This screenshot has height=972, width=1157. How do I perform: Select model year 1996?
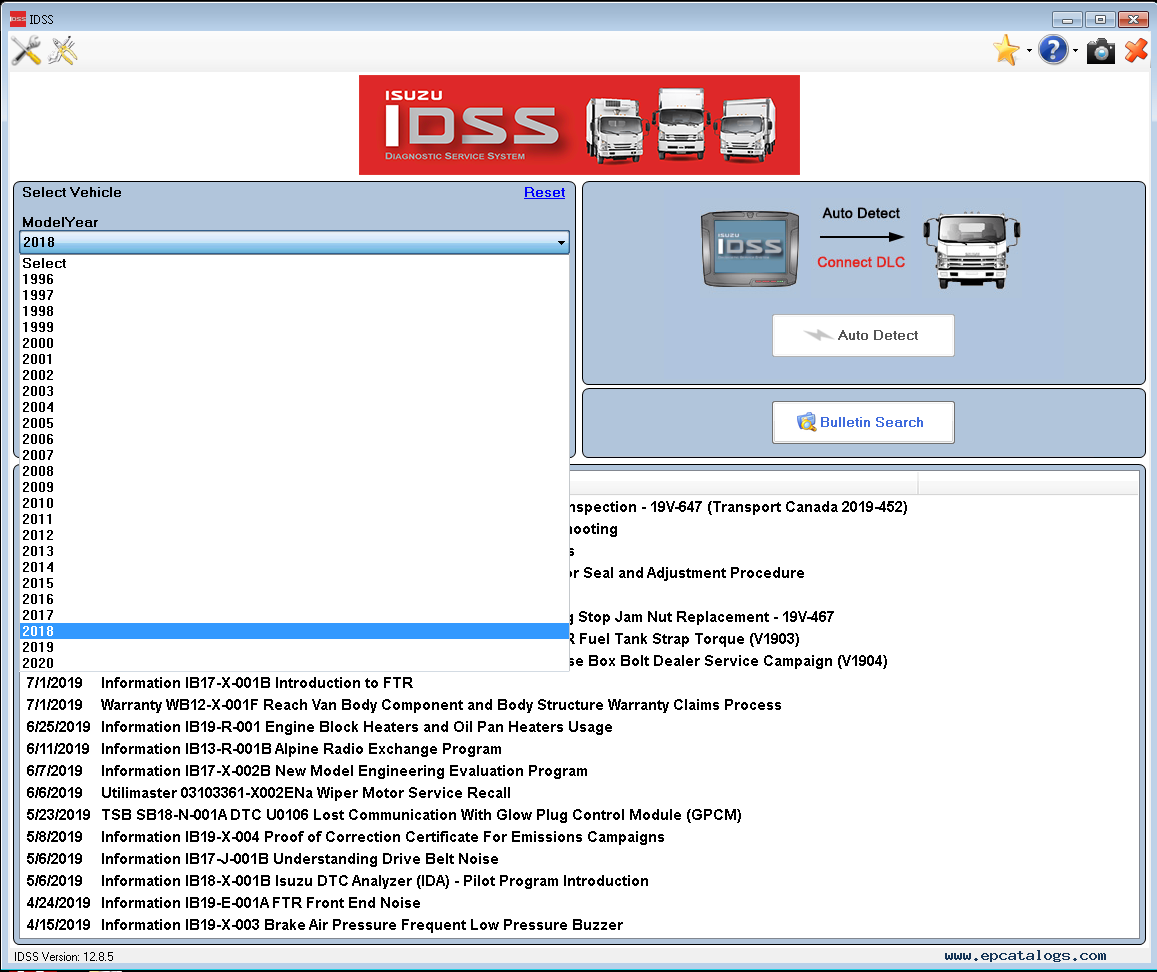(x=294, y=279)
